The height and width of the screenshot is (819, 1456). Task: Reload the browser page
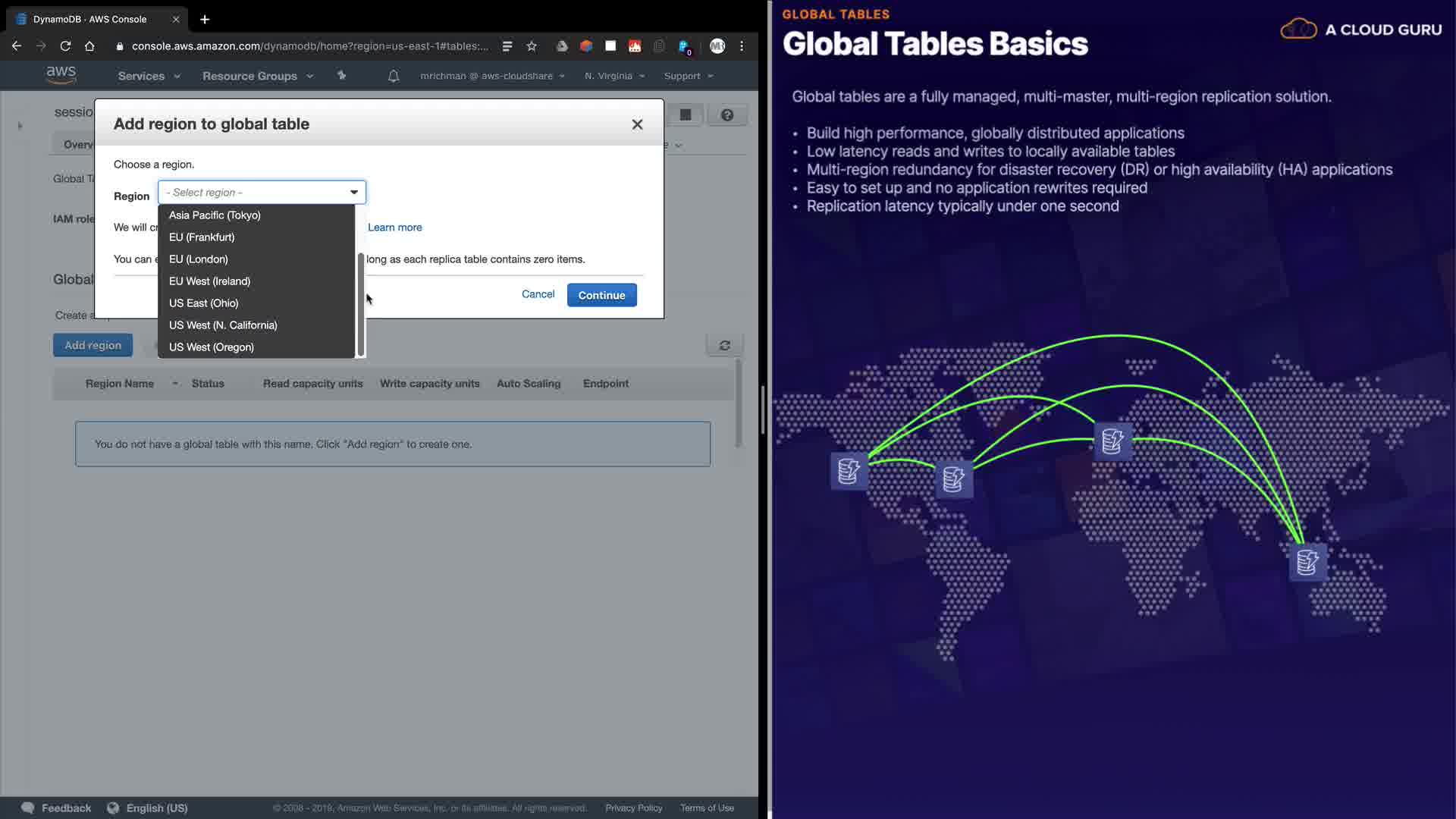tap(65, 46)
